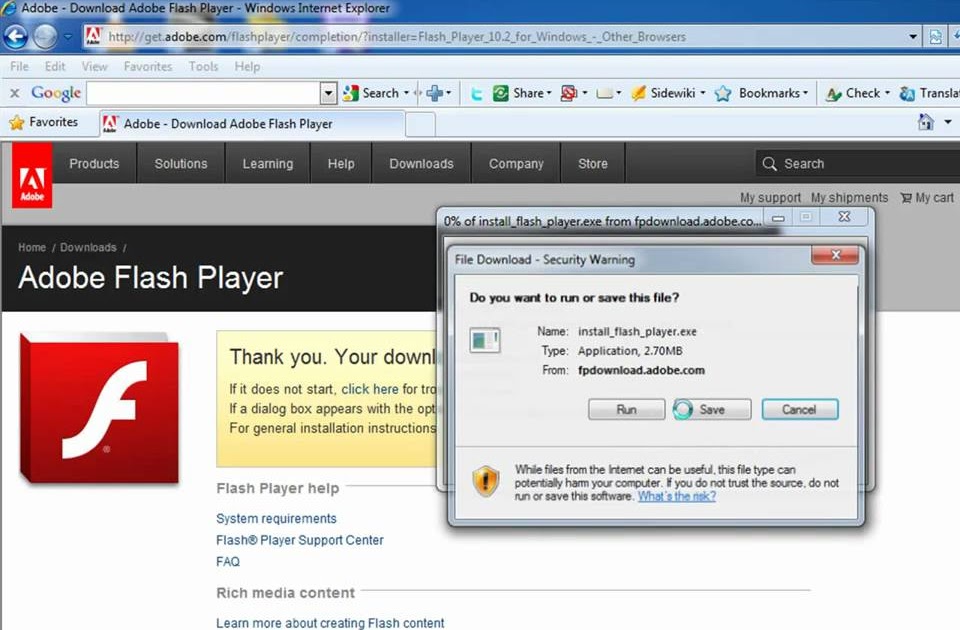Click Save in the Security Warning dialog

712,410
